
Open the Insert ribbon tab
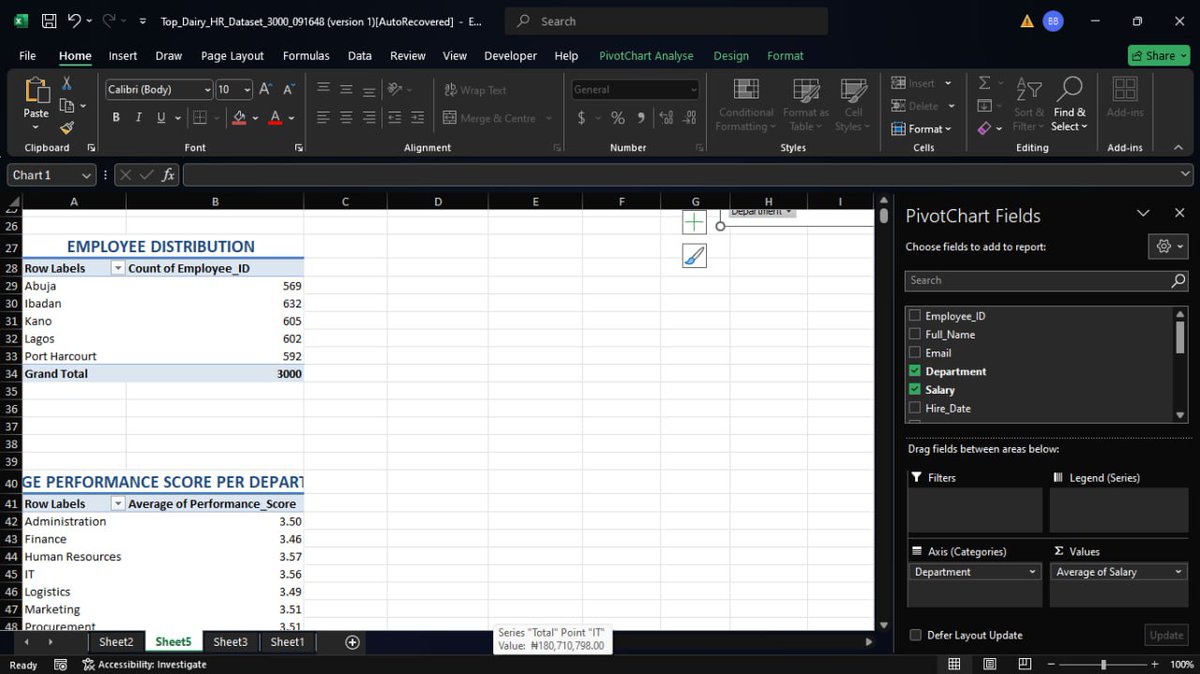(123, 56)
